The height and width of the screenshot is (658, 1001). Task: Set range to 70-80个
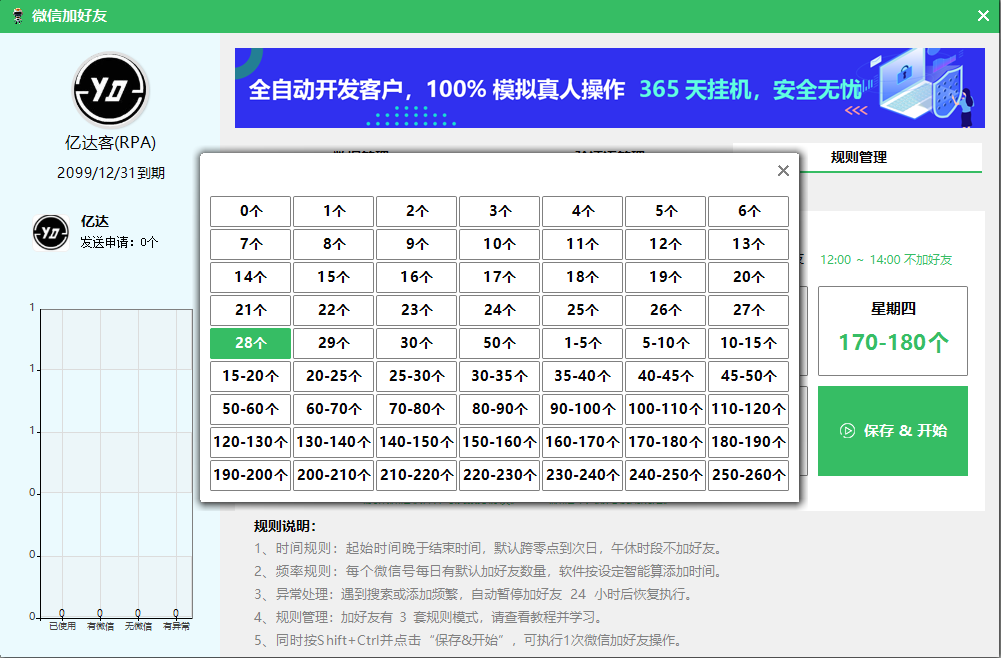coord(416,409)
